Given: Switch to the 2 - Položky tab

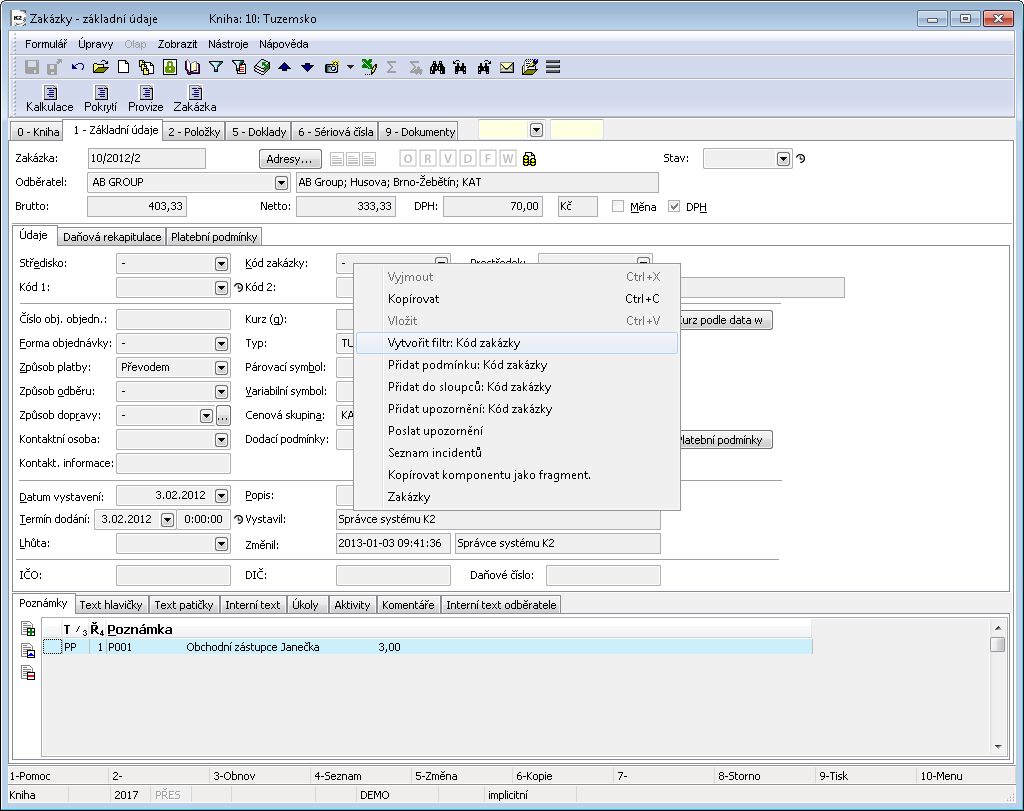Looking at the screenshot, I should (194, 131).
